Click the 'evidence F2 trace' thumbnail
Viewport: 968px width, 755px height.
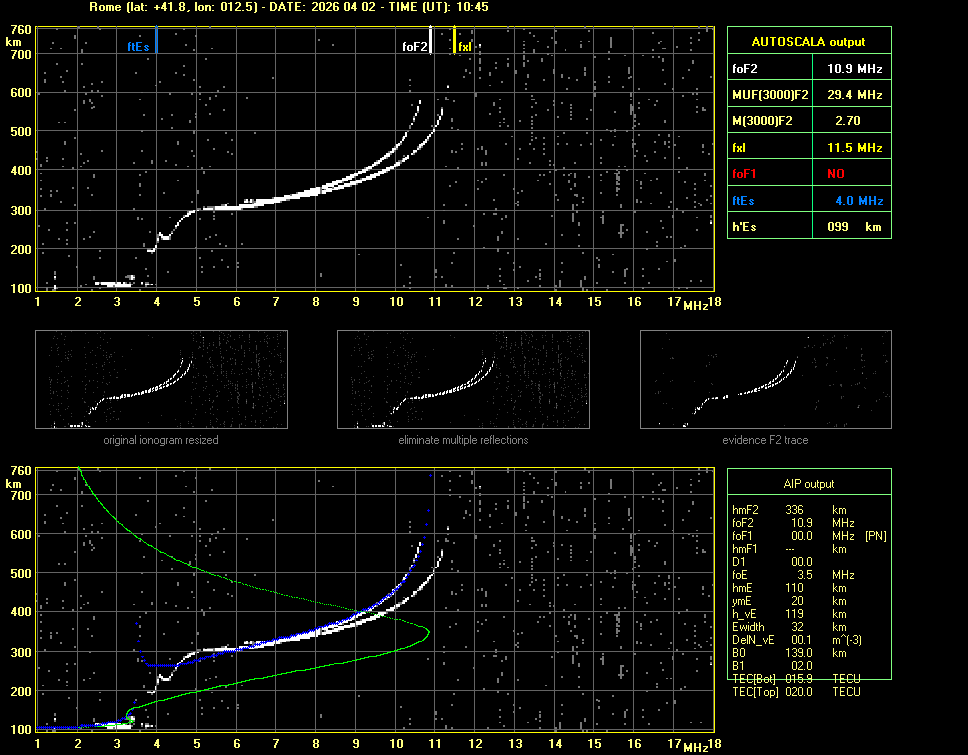pyautogui.click(x=766, y=380)
